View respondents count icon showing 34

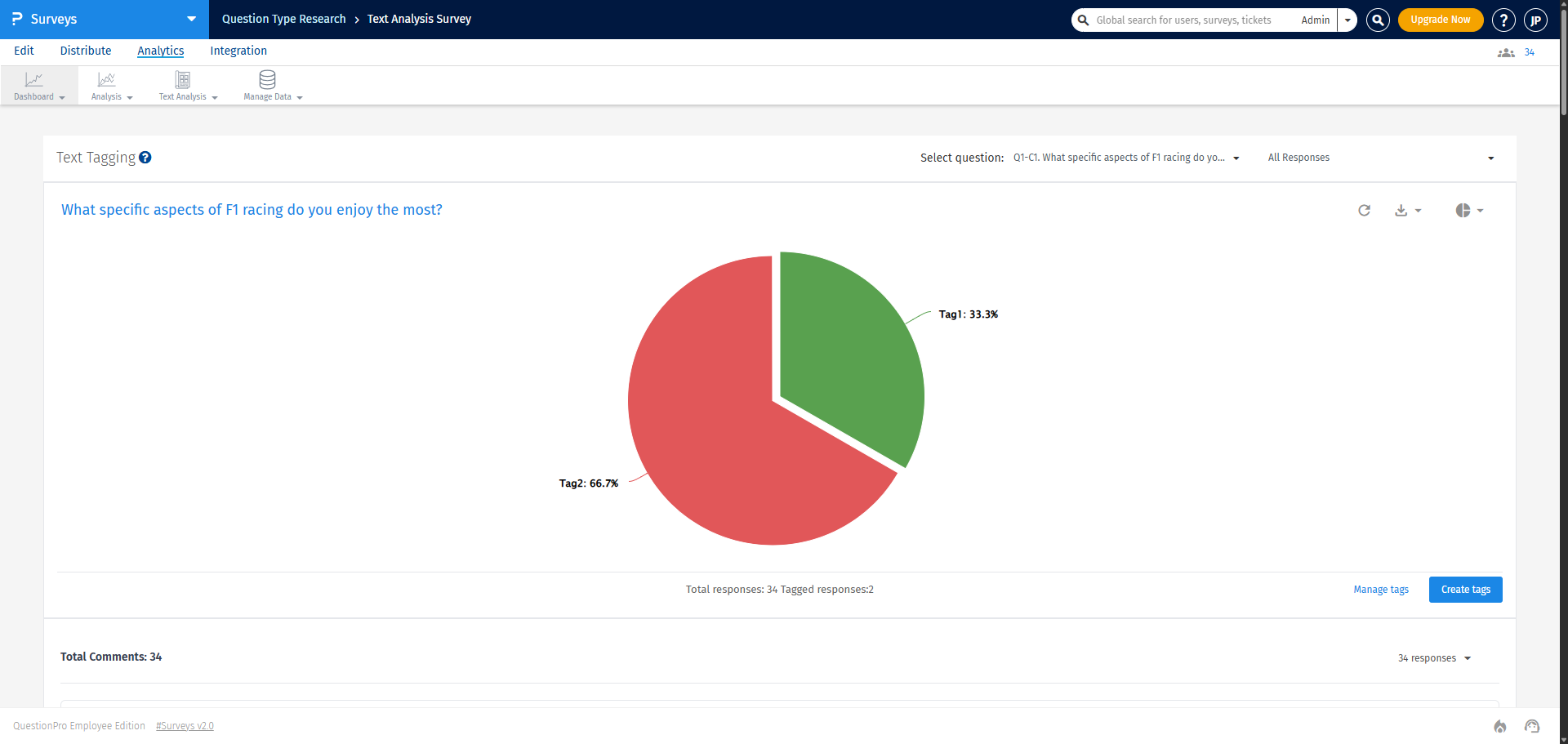[x=1505, y=51]
